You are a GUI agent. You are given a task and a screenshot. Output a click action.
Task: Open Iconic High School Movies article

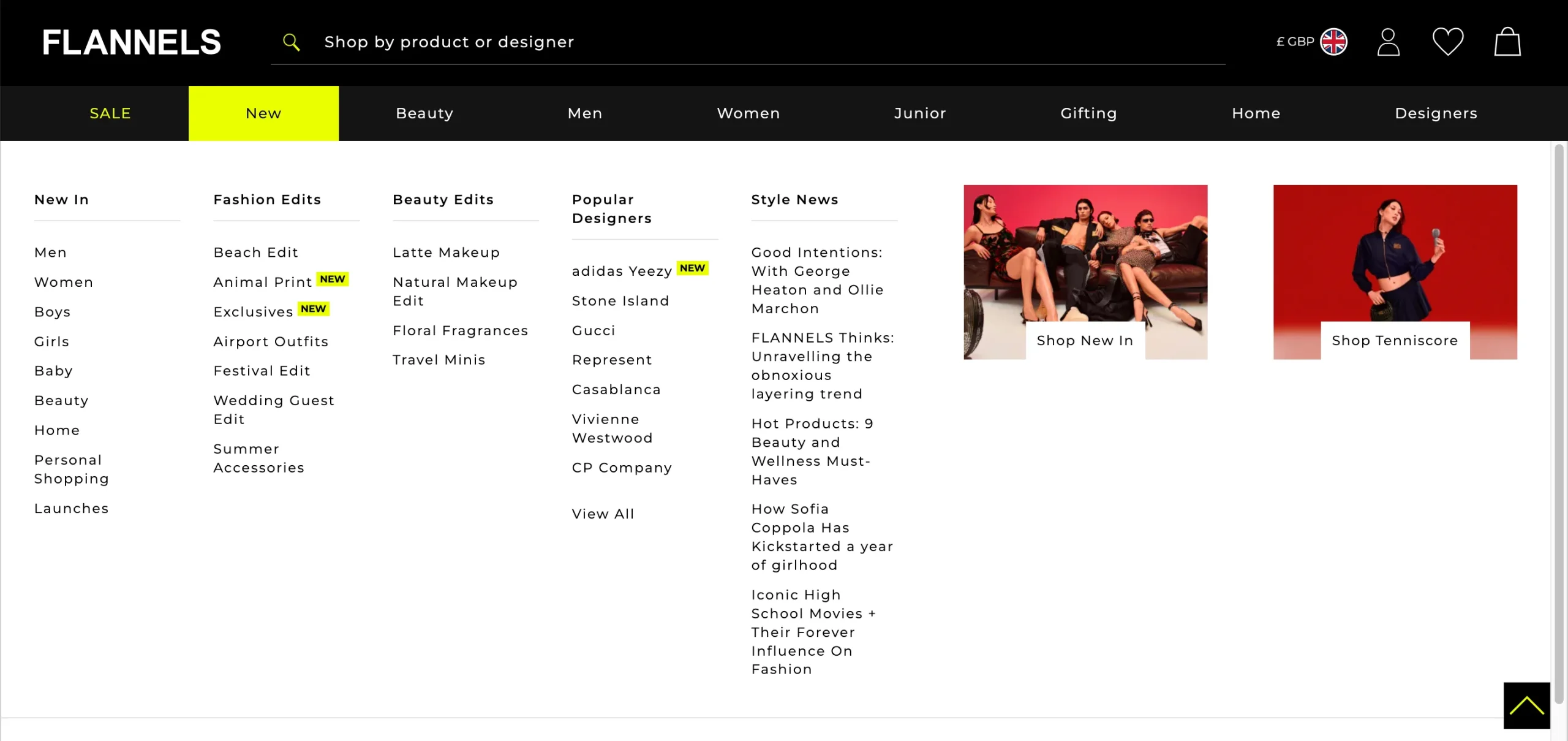coord(813,633)
